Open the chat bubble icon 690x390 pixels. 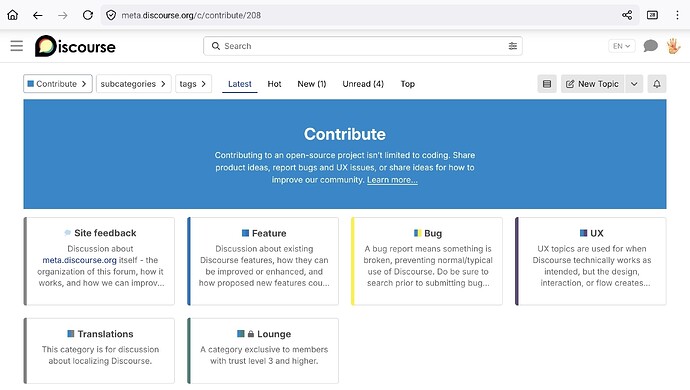[x=650, y=46]
